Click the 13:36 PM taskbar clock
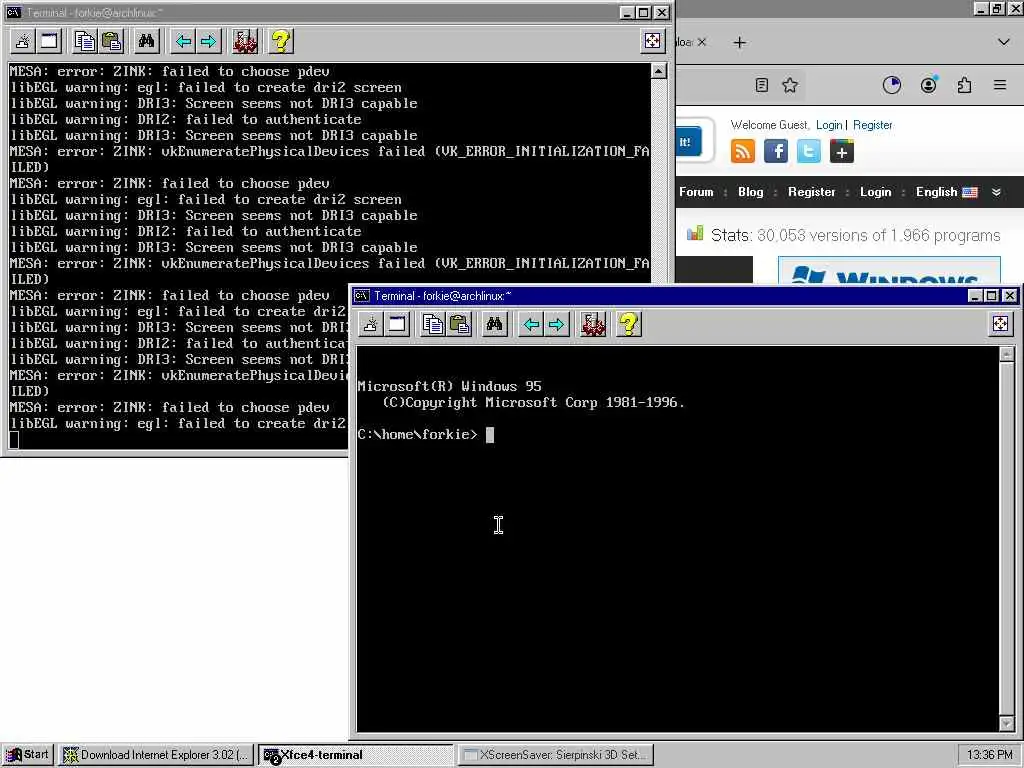 pos(989,755)
